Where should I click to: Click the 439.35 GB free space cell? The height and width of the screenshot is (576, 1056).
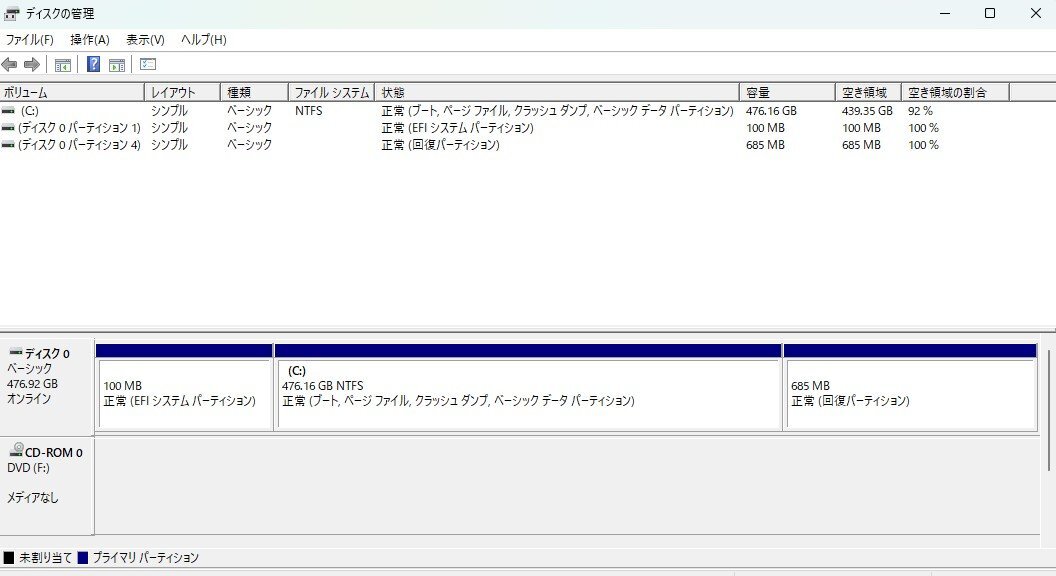[867, 110]
